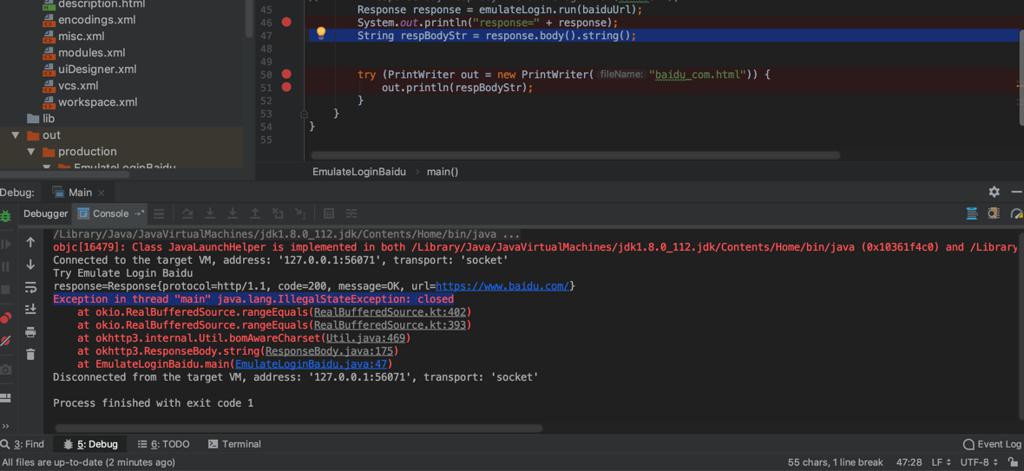Click the editor horizontal scrollbar
The image size is (1024, 471).
[575, 155]
